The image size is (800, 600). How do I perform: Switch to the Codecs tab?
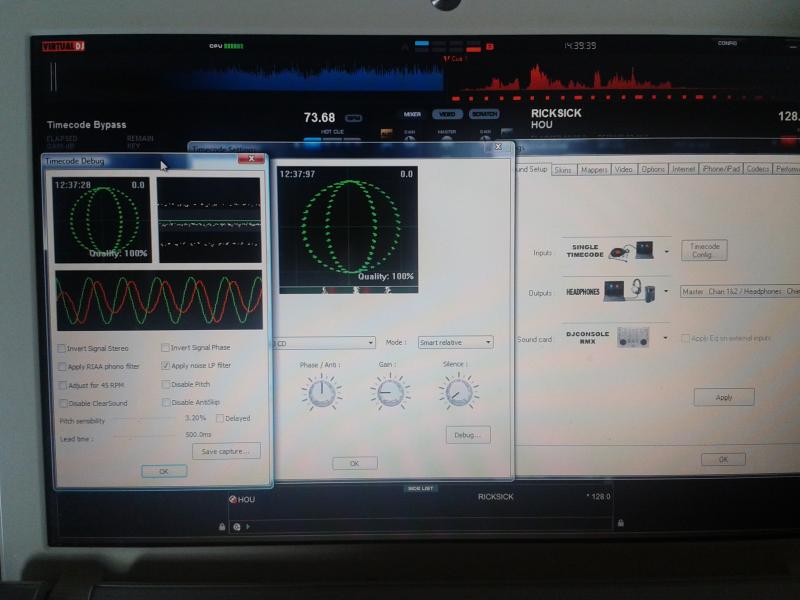(x=758, y=169)
